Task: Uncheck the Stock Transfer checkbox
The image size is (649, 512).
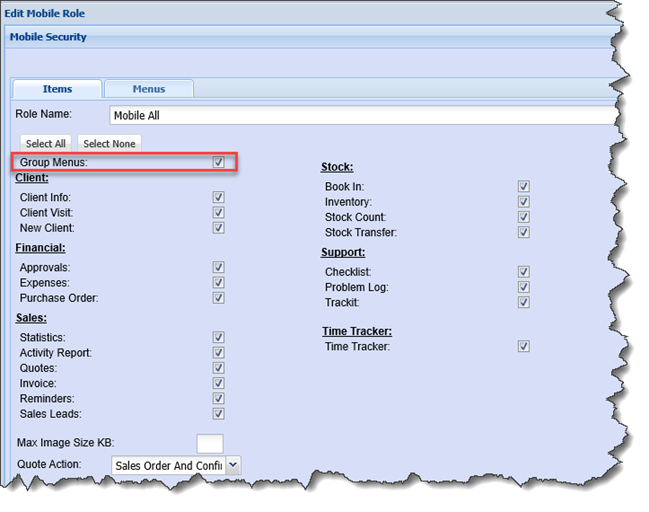Action: pyautogui.click(x=523, y=232)
